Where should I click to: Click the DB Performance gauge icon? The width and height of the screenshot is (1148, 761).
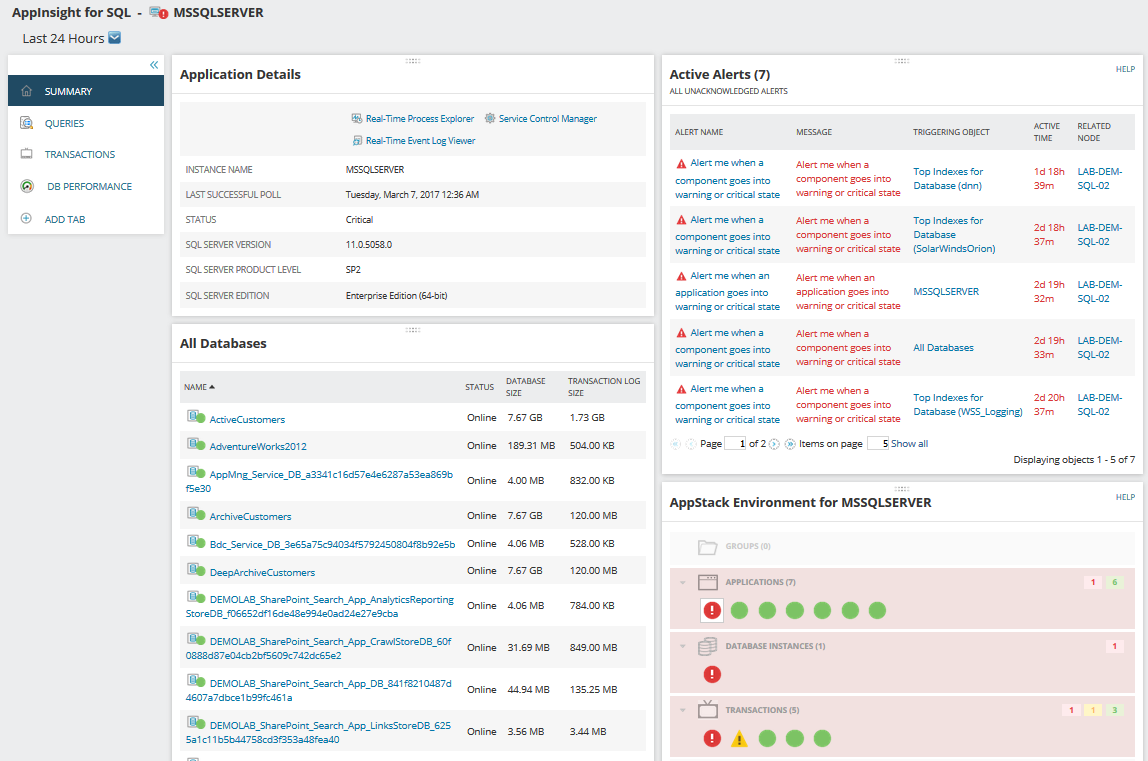[x=27, y=186]
